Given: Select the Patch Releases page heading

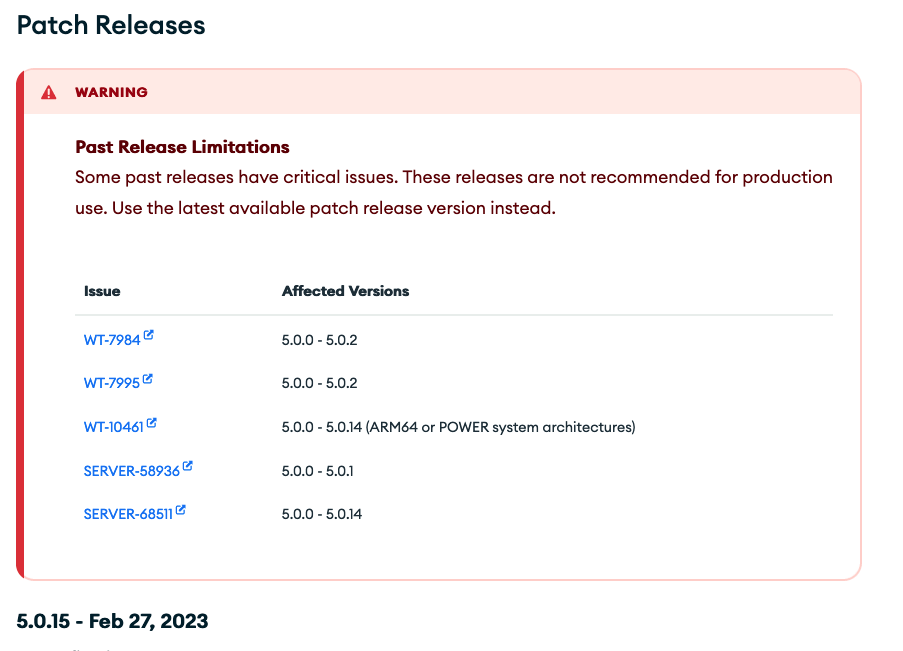Looking at the screenshot, I should tap(110, 25).
